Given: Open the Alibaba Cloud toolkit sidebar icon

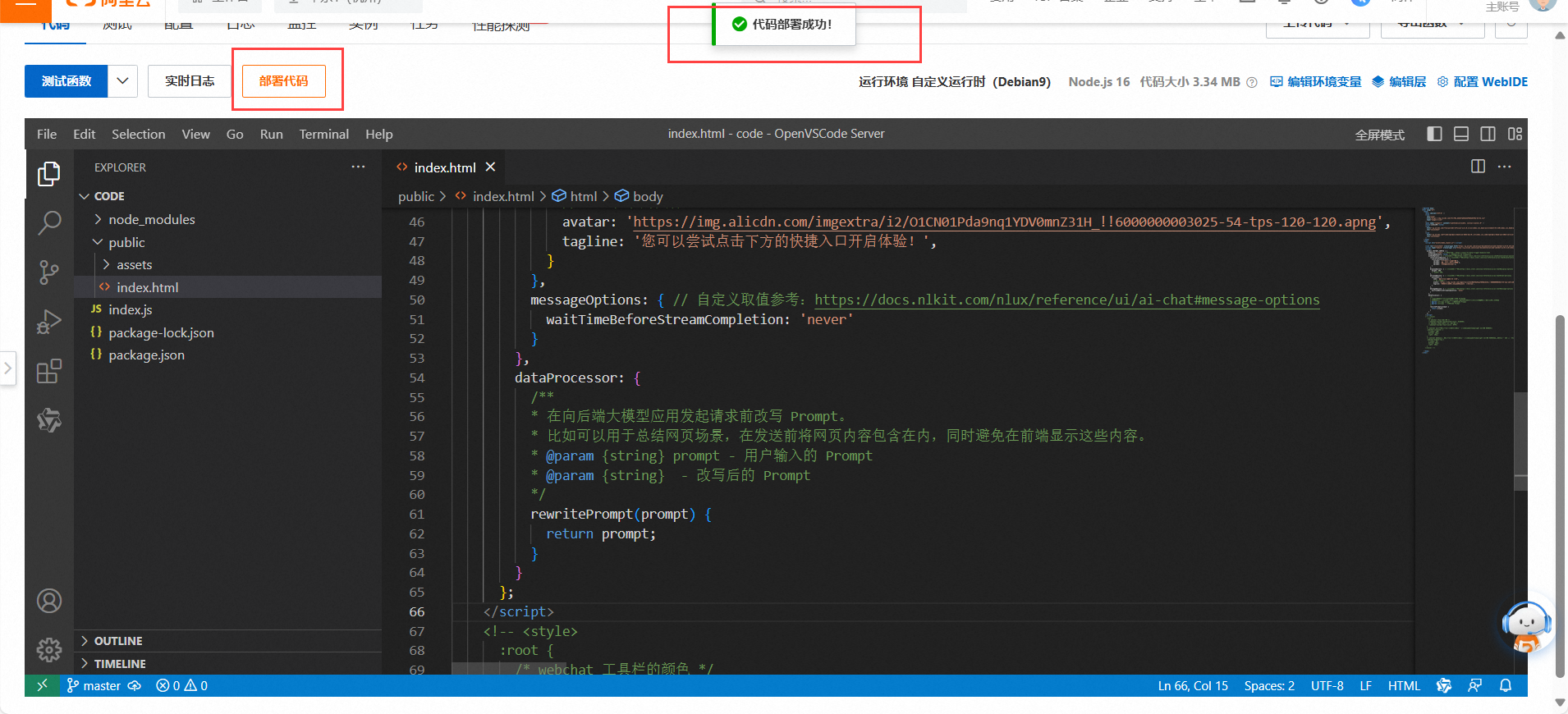Looking at the screenshot, I should 49,420.
